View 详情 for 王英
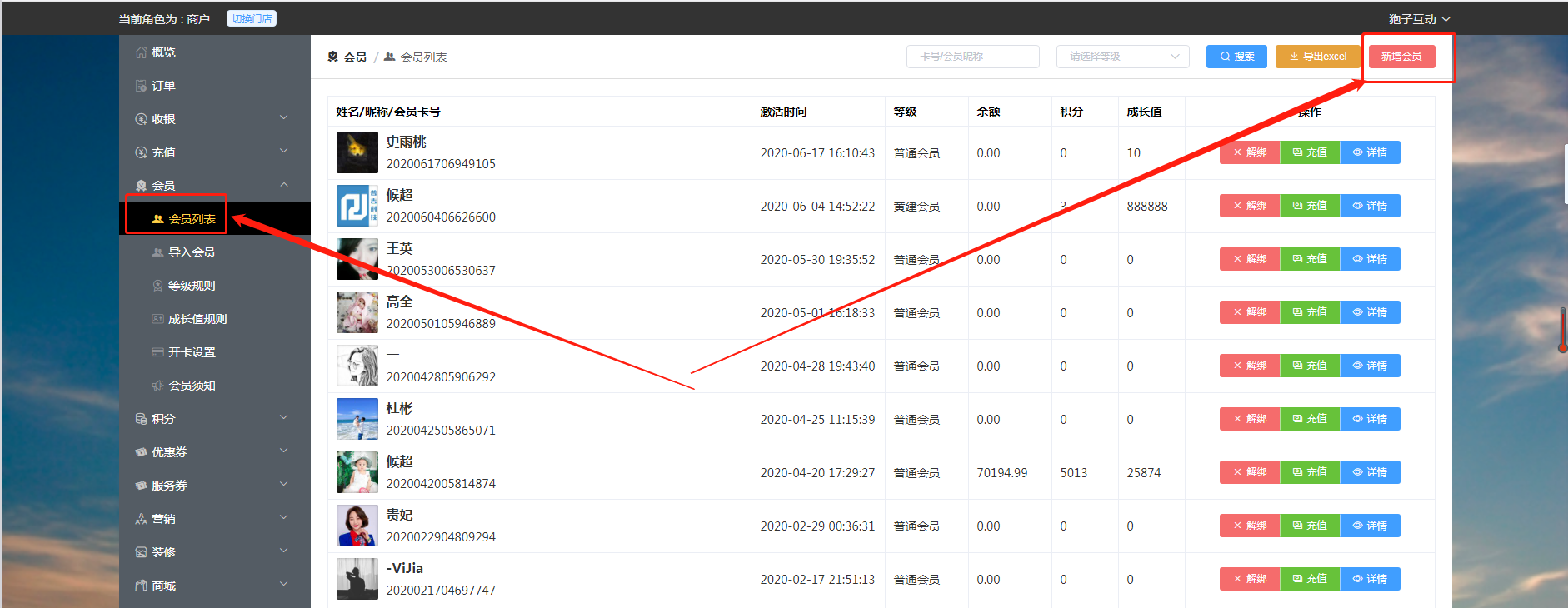Screen dimensions: 1568x608 pyautogui.click(x=1370, y=259)
